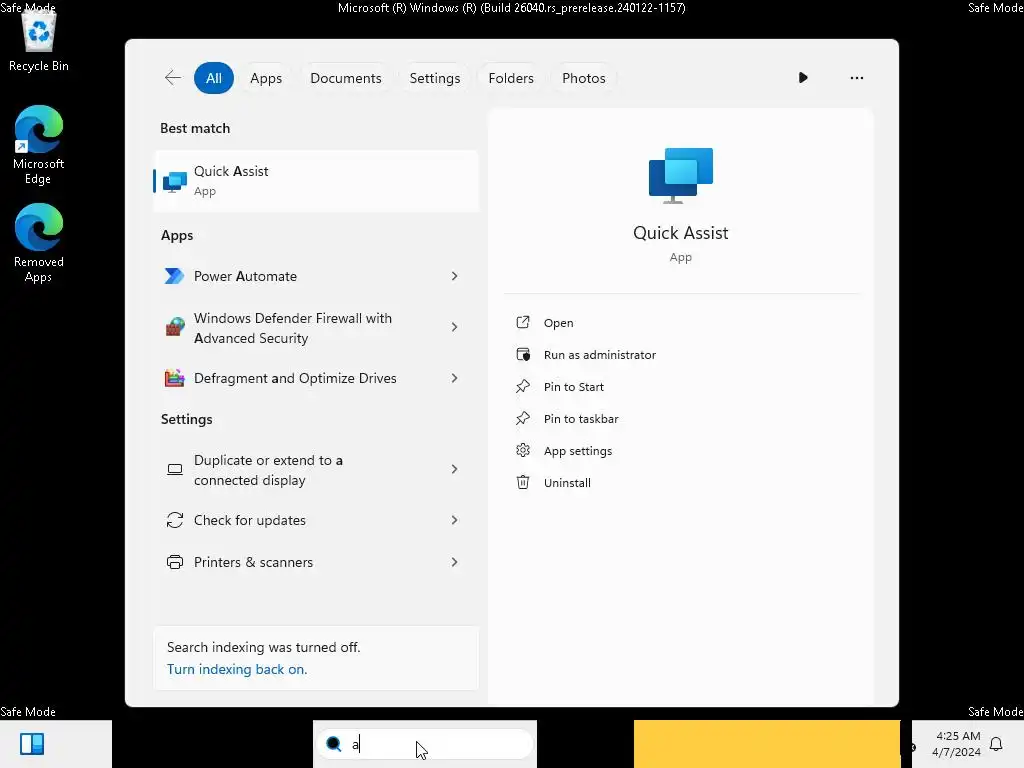The height and width of the screenshot is (768, 1024).
Task: Select the Recycle Bin desktop icon
Action: [x=39, y=42]
